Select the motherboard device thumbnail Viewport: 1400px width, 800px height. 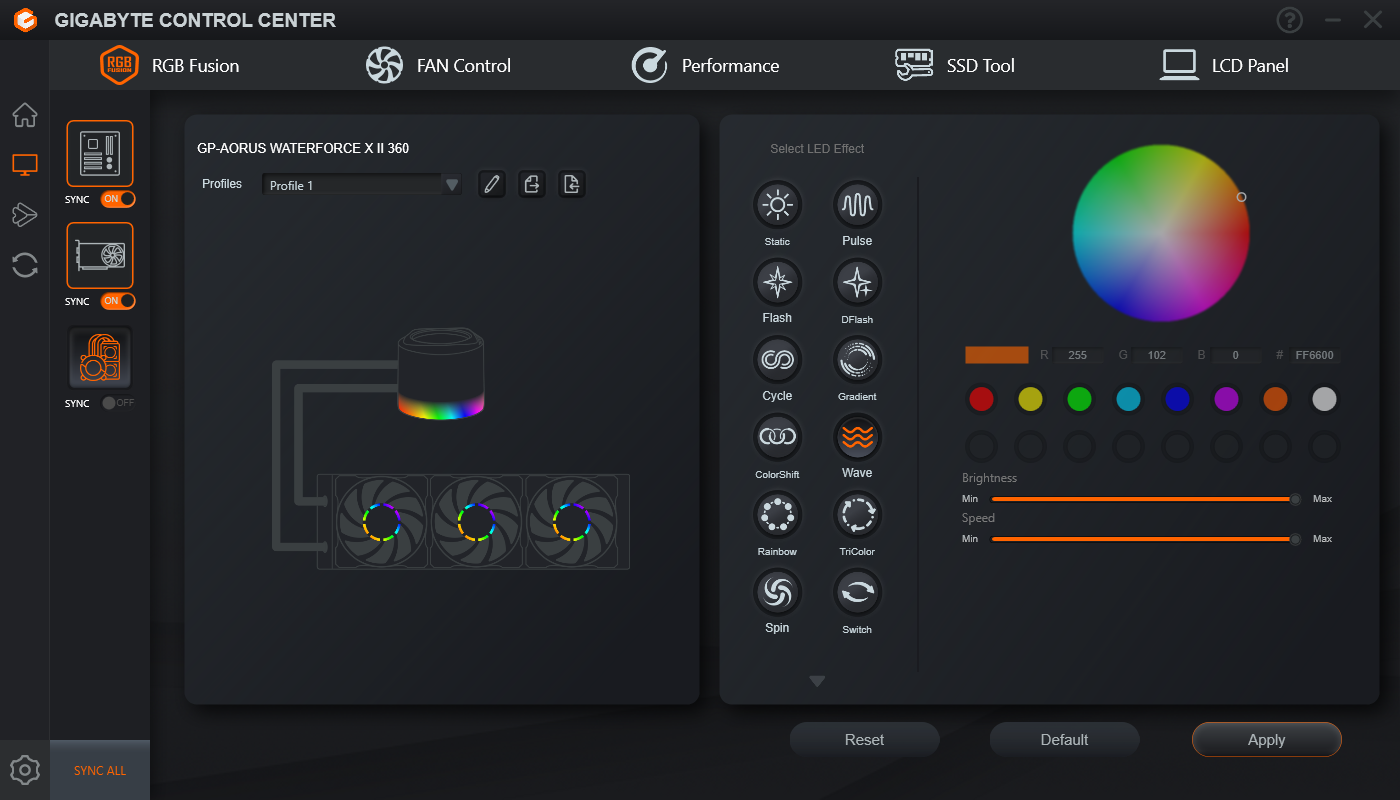tap(100, 154)
